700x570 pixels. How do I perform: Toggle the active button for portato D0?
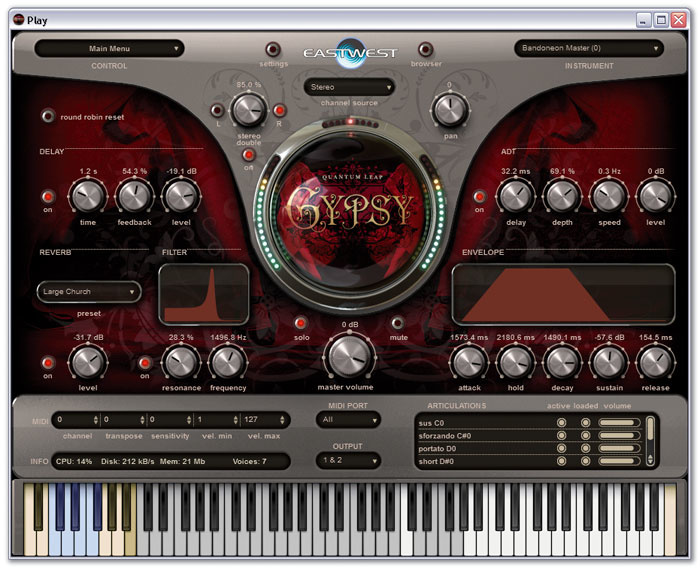point(562,448)
